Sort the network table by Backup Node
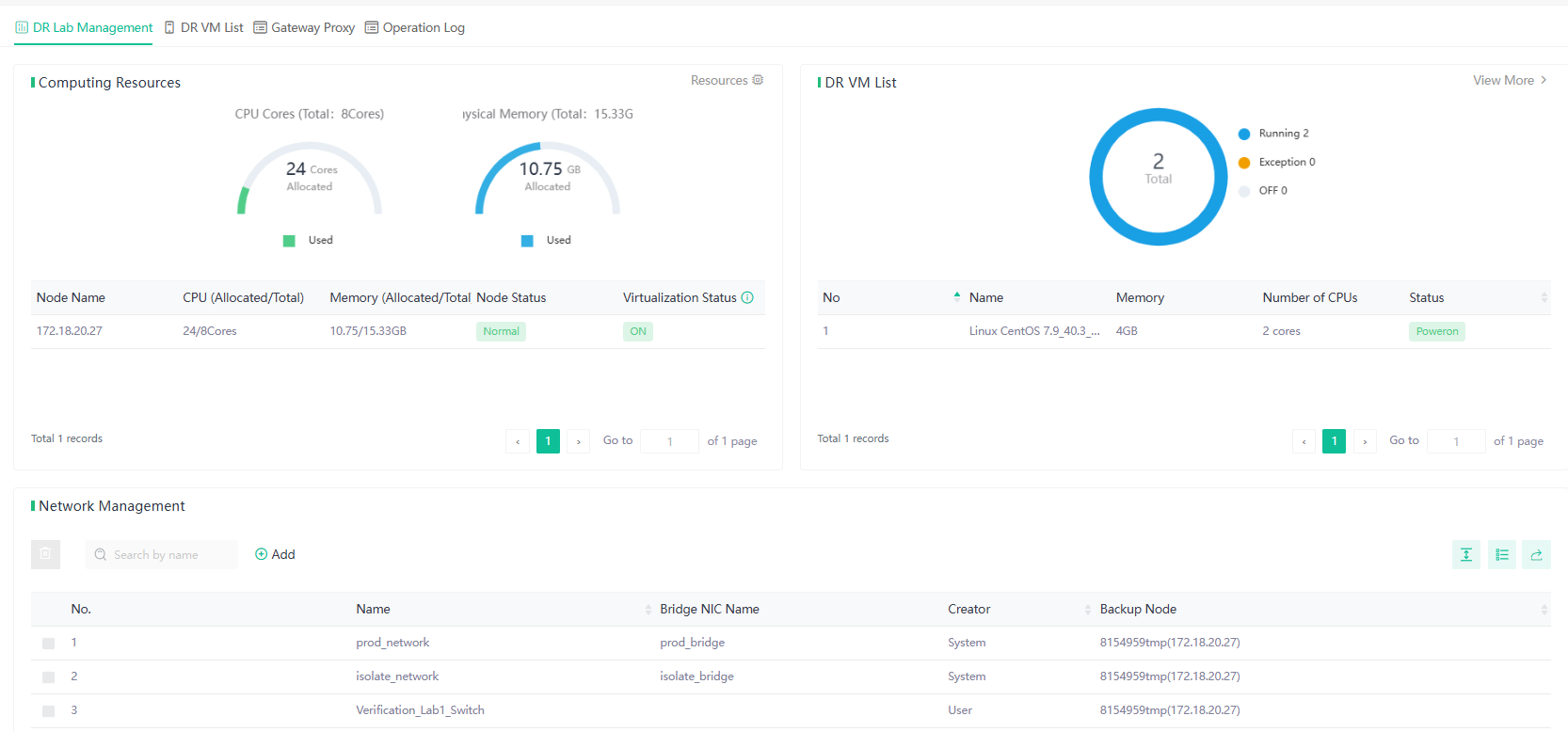Image resolution: width=1568 pixels, height=732 pixels. click(x=1544, y=610)
